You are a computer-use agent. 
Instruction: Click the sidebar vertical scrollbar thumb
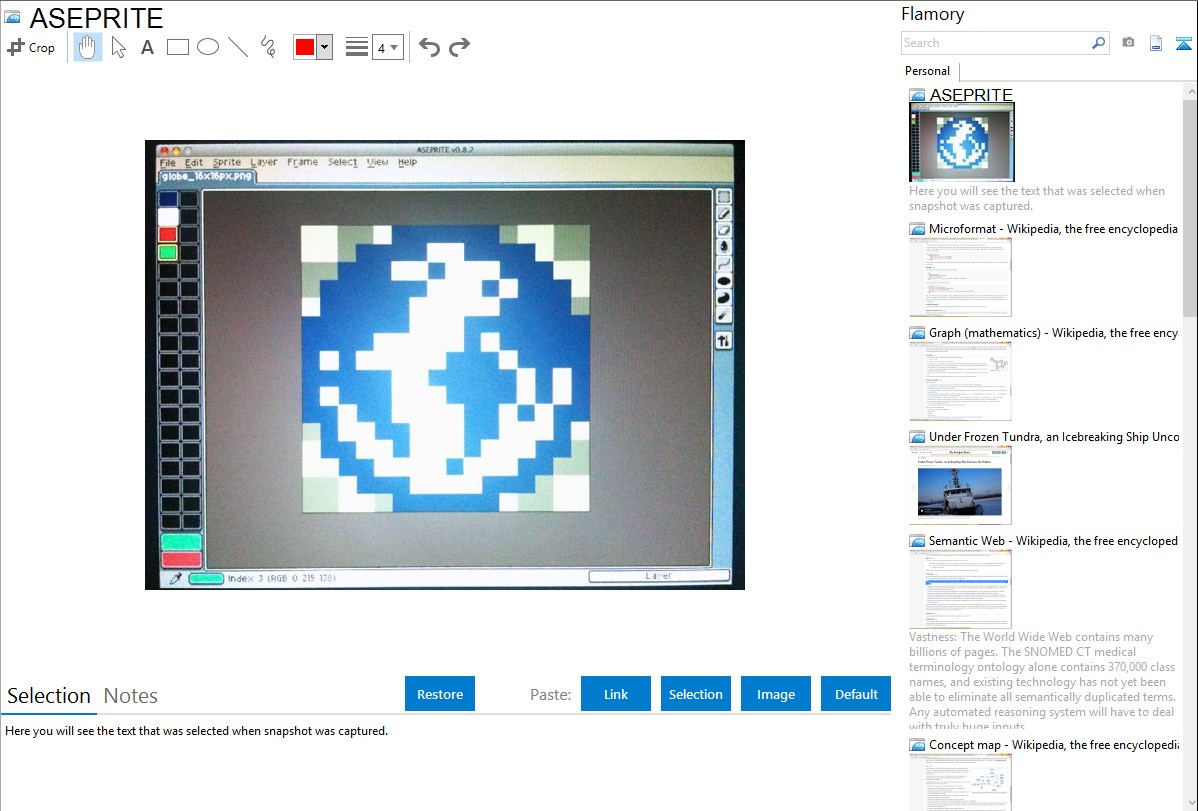pos(1190,207)
